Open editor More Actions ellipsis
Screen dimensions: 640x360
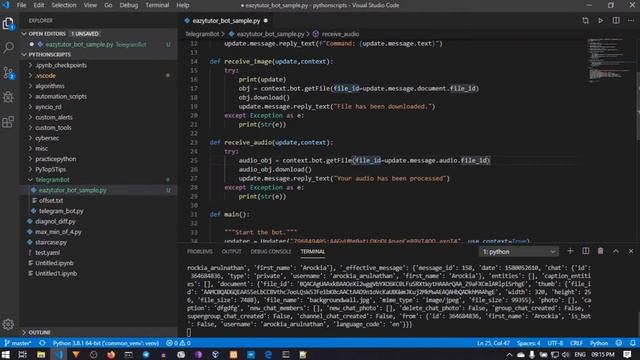pos(631,20)
